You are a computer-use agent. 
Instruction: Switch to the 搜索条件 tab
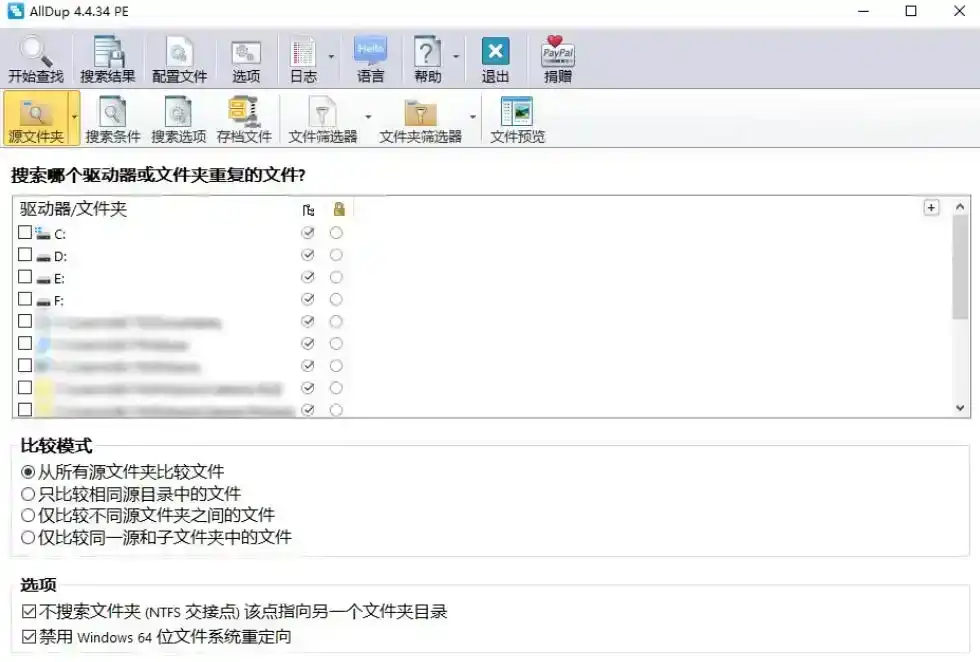tap(113, 118)
